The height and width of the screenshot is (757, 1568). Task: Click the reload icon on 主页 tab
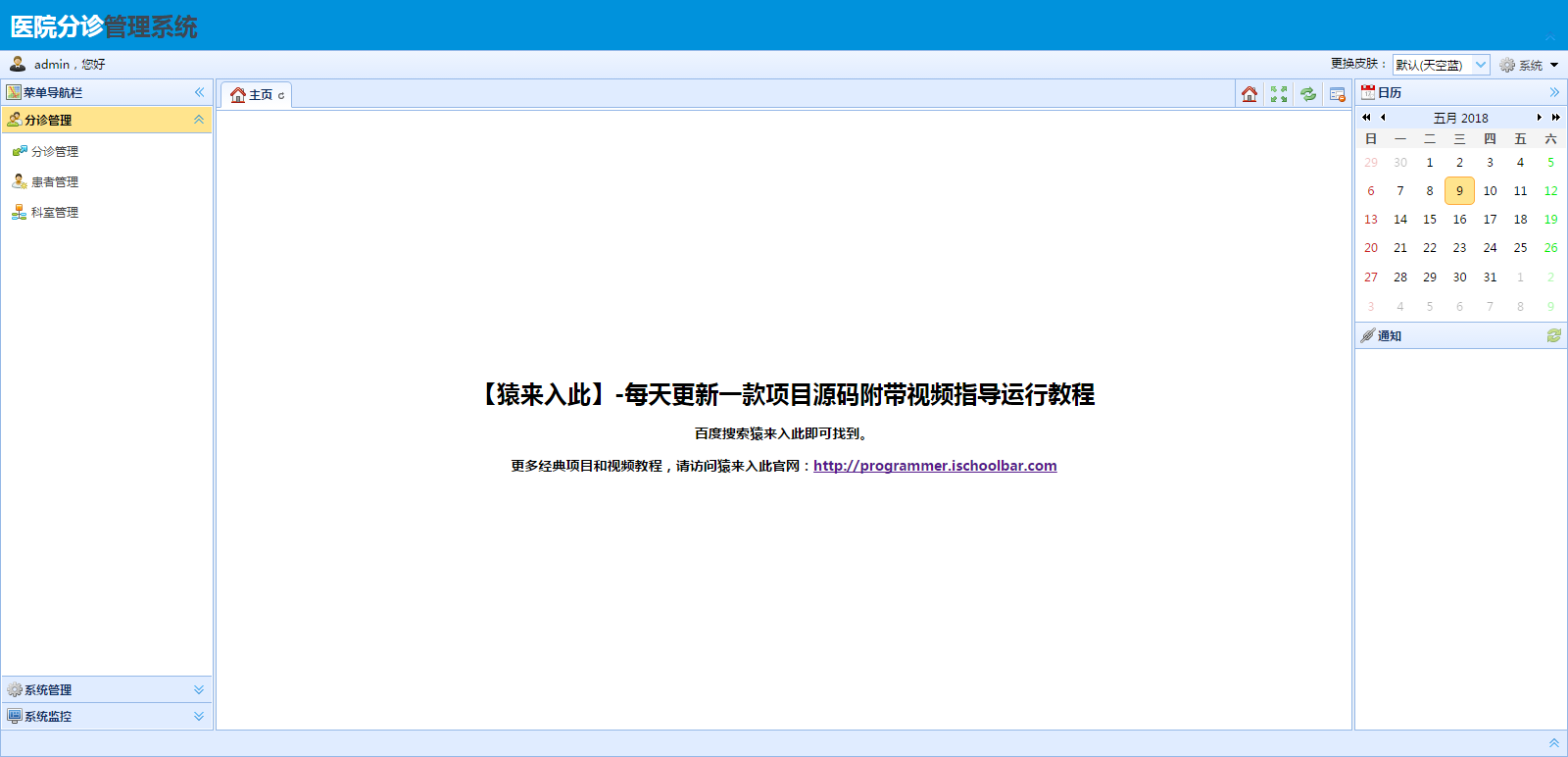(x=281, y=95)
